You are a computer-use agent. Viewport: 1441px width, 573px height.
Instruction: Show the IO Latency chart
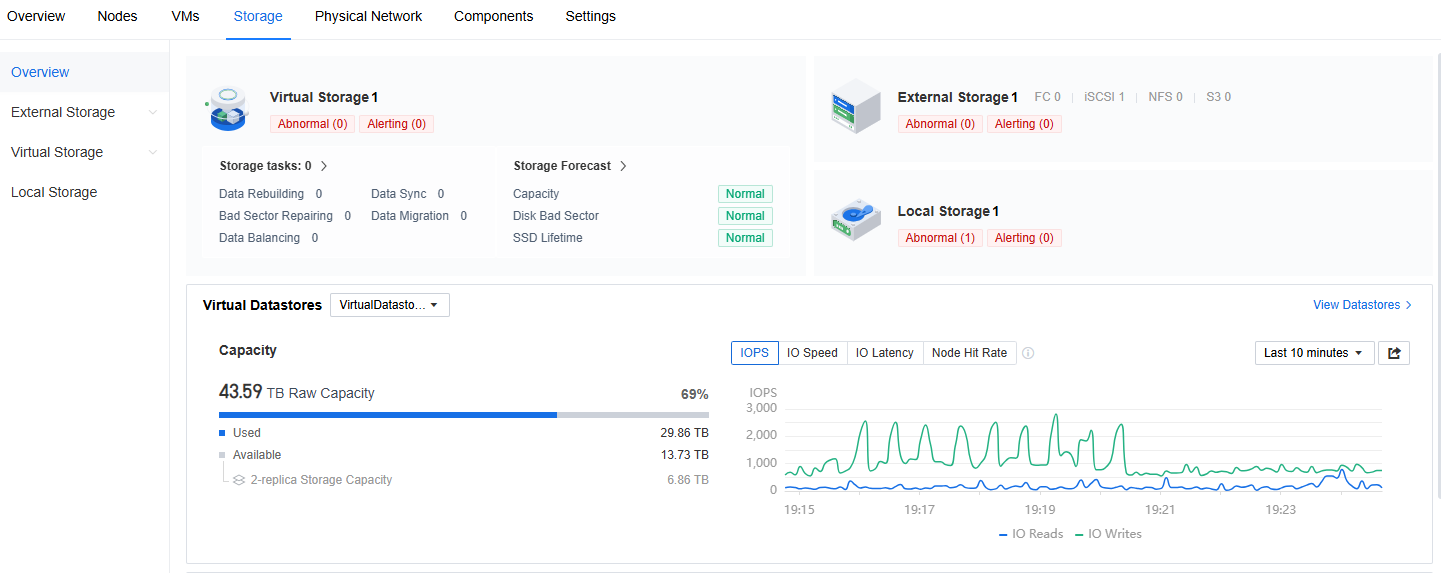[x=885, y=353]
